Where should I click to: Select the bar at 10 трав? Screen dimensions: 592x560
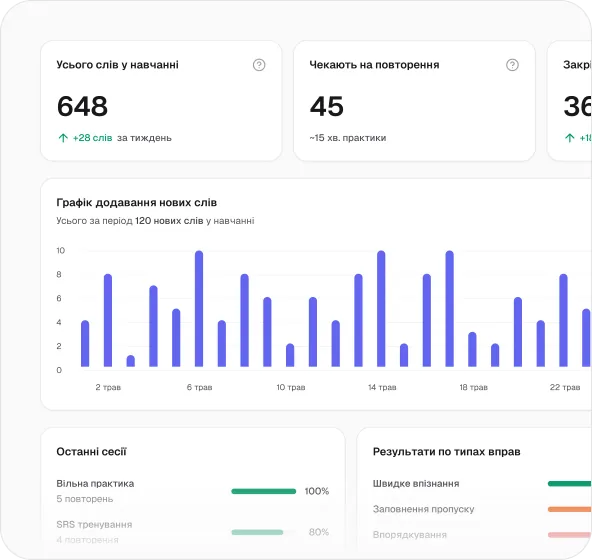pyautogui.click(x=290, y=355)
